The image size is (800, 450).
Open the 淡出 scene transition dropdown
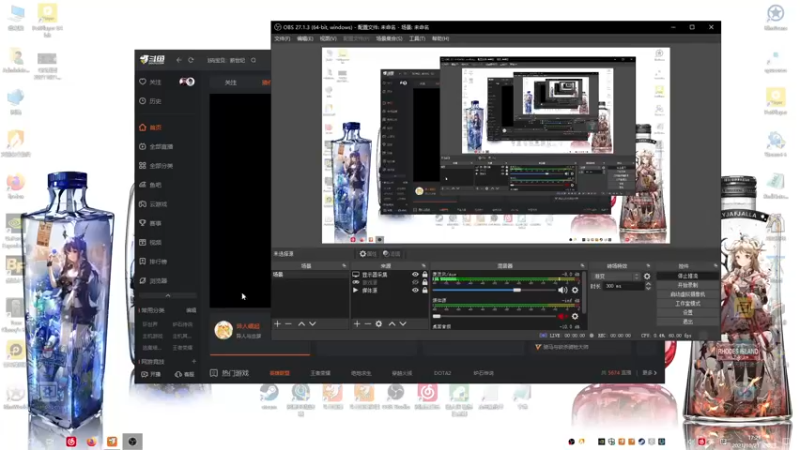[x=616, y=276]
